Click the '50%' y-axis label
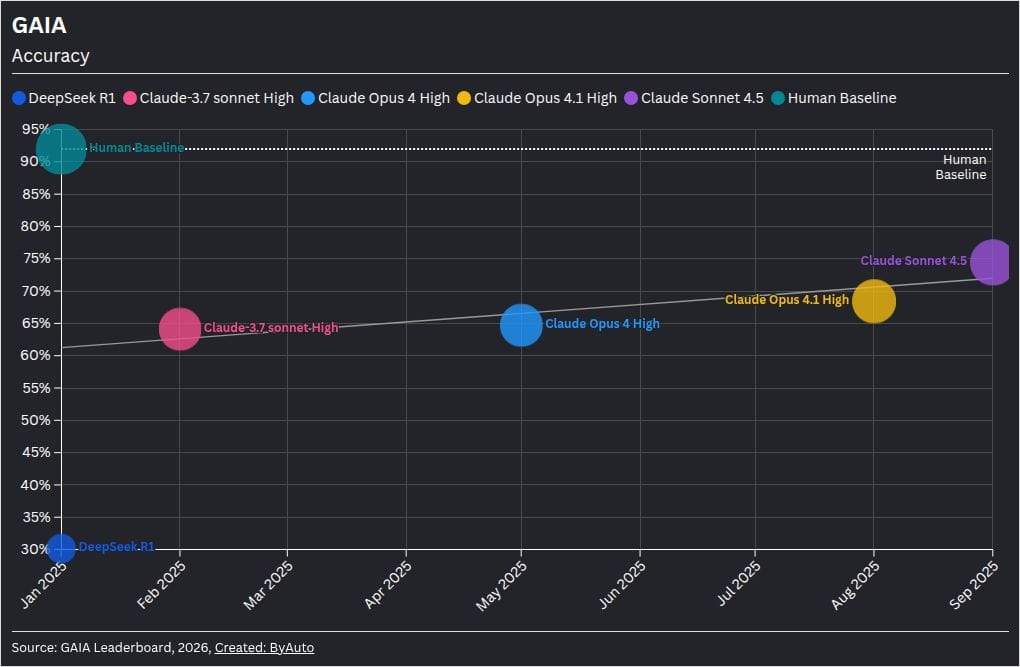 coord(36,420)
